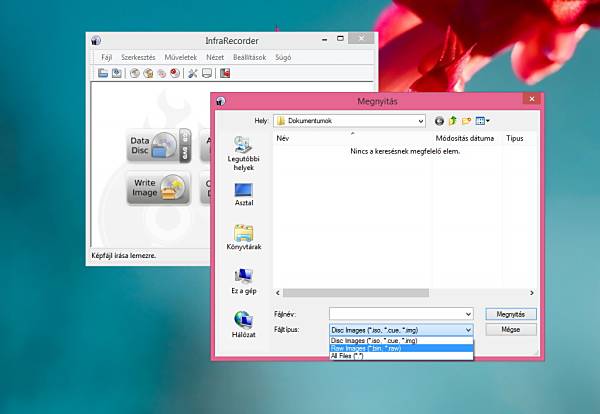Click the pink disc copy icon in toolbar

162,73
